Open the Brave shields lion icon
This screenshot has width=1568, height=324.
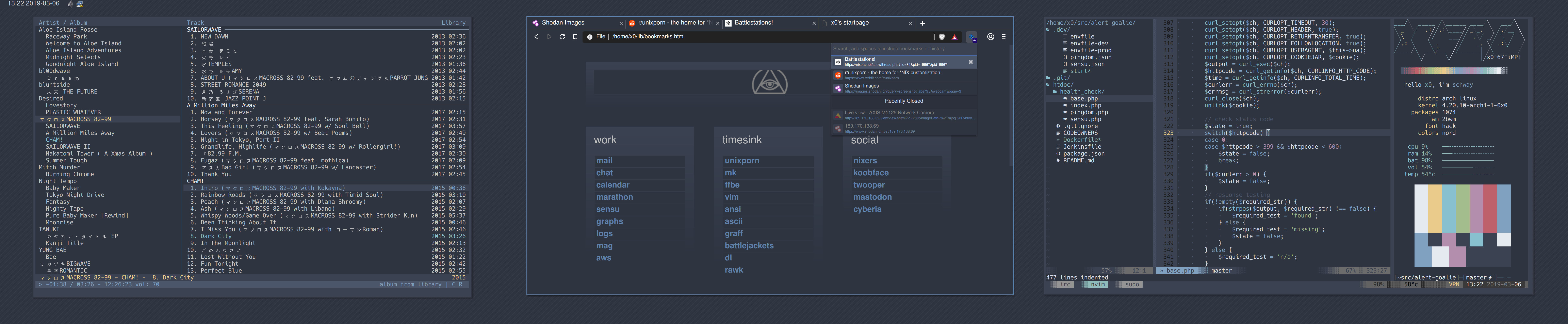pos(942,37)
